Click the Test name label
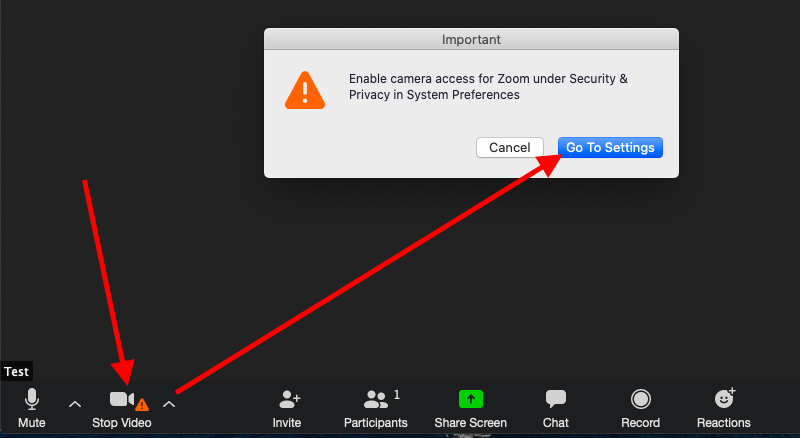Viewport: 800px width, 438px height. pos(17,371)
